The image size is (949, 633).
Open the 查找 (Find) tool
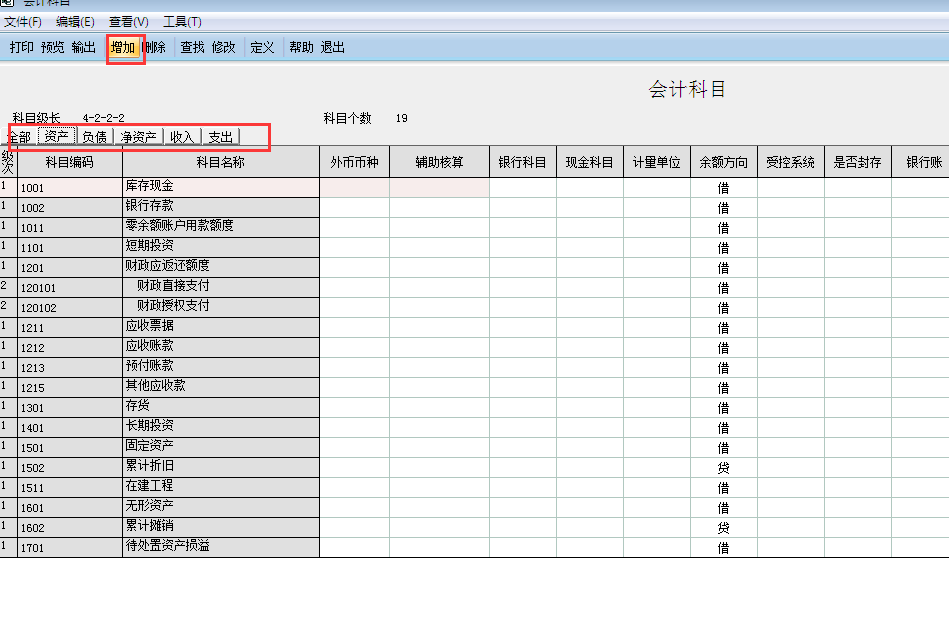(x=192, y=47)
